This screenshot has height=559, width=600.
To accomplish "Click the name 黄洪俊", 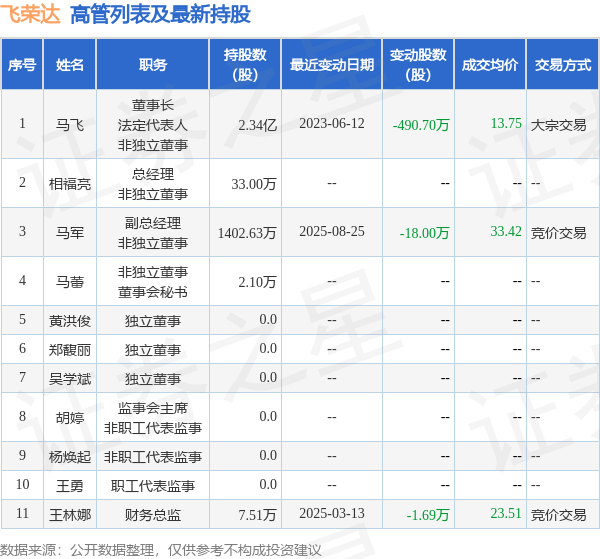I will click(x=70, y=321).
